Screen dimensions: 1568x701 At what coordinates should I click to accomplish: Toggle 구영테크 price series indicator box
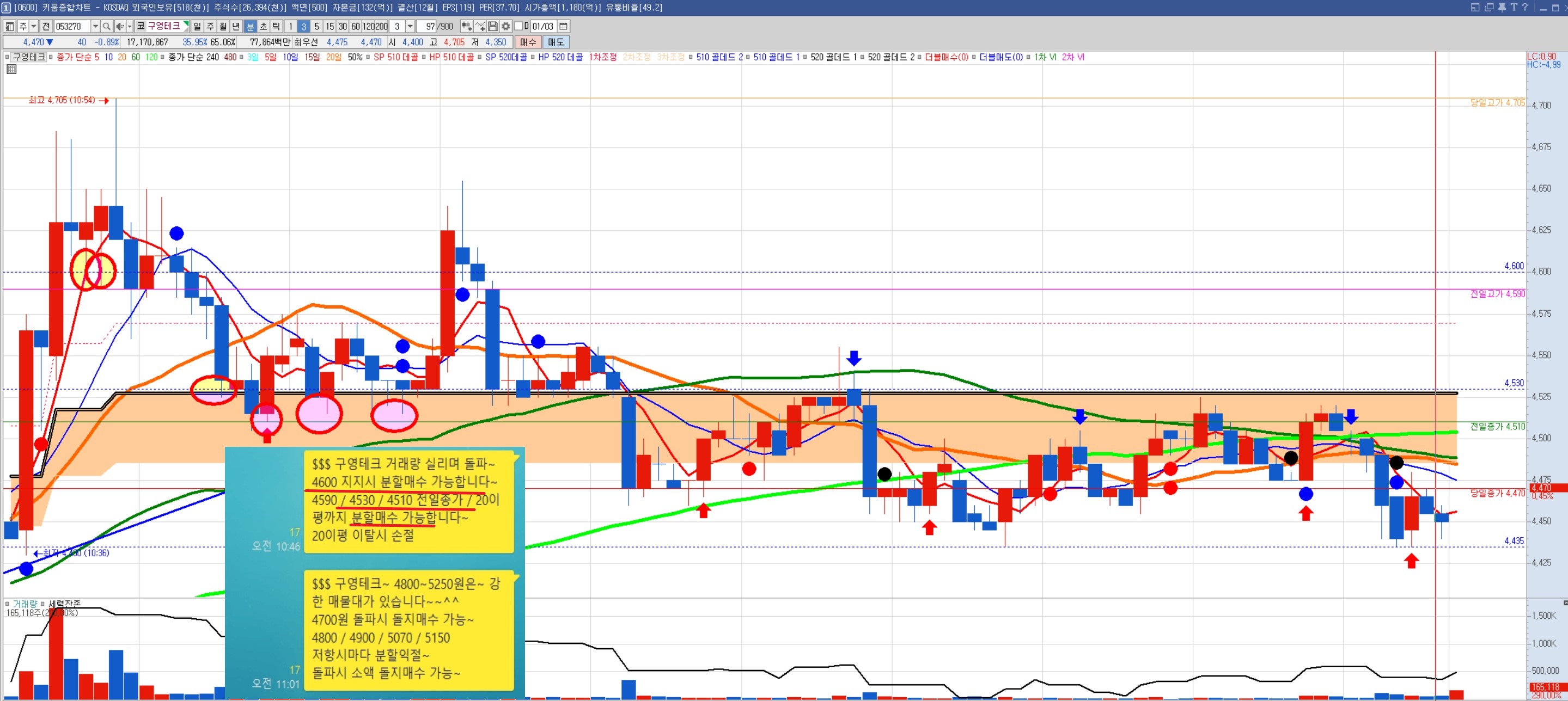[7, 57]
